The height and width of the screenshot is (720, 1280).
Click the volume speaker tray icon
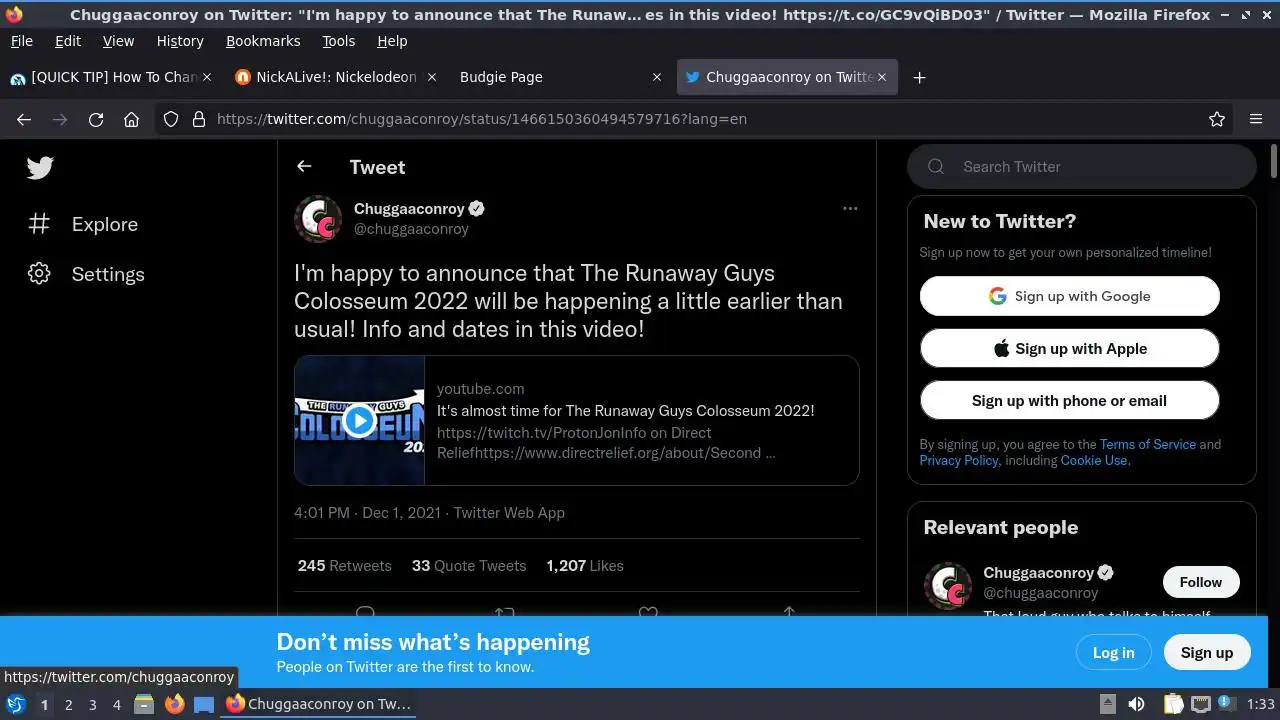pos(1136,704)
